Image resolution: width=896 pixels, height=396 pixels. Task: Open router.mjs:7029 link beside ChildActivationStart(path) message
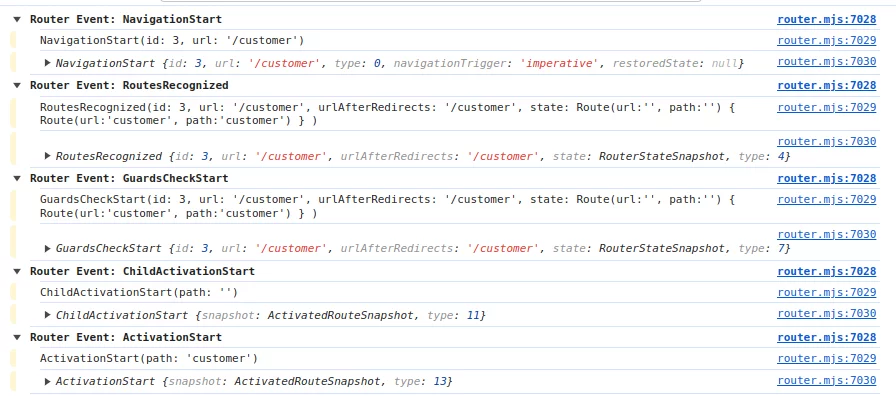(826, 293)
